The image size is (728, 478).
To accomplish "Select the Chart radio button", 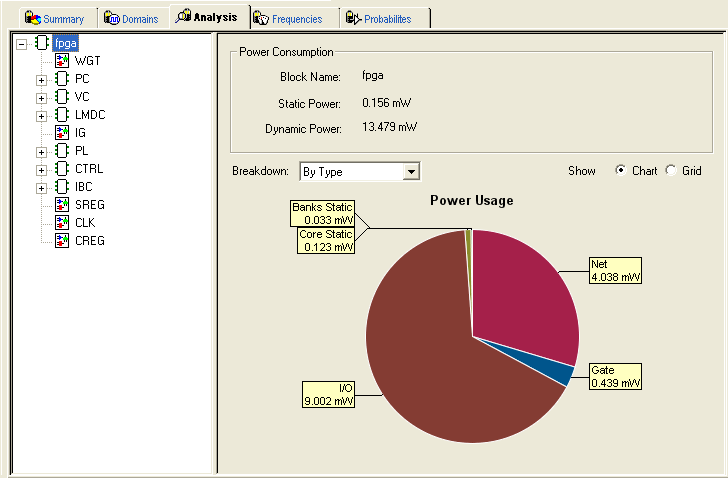I will click(621, 171).
